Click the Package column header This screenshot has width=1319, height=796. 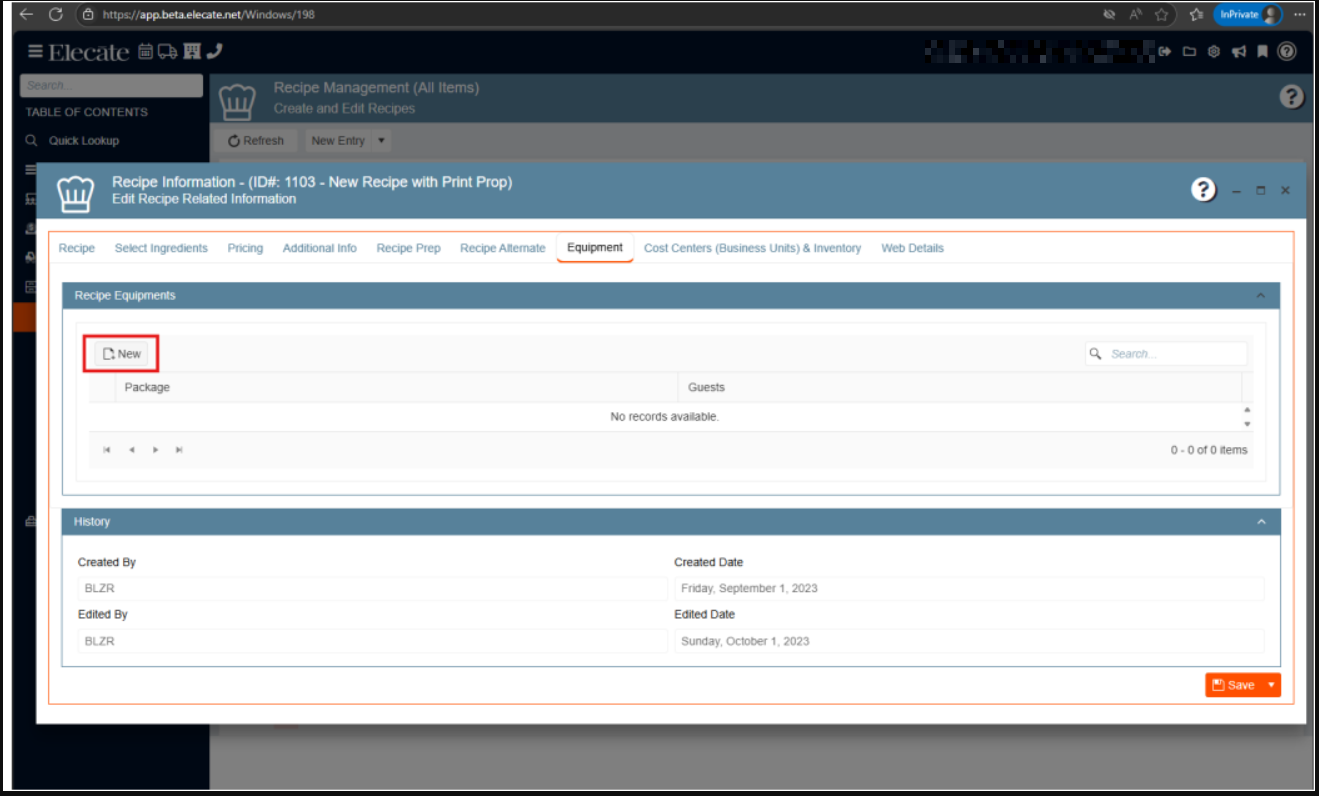point(147,387)
